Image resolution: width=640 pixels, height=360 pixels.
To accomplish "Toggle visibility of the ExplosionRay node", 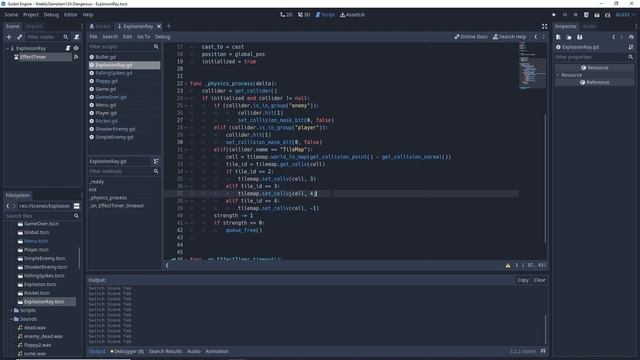I will click(x=76, y=48).
